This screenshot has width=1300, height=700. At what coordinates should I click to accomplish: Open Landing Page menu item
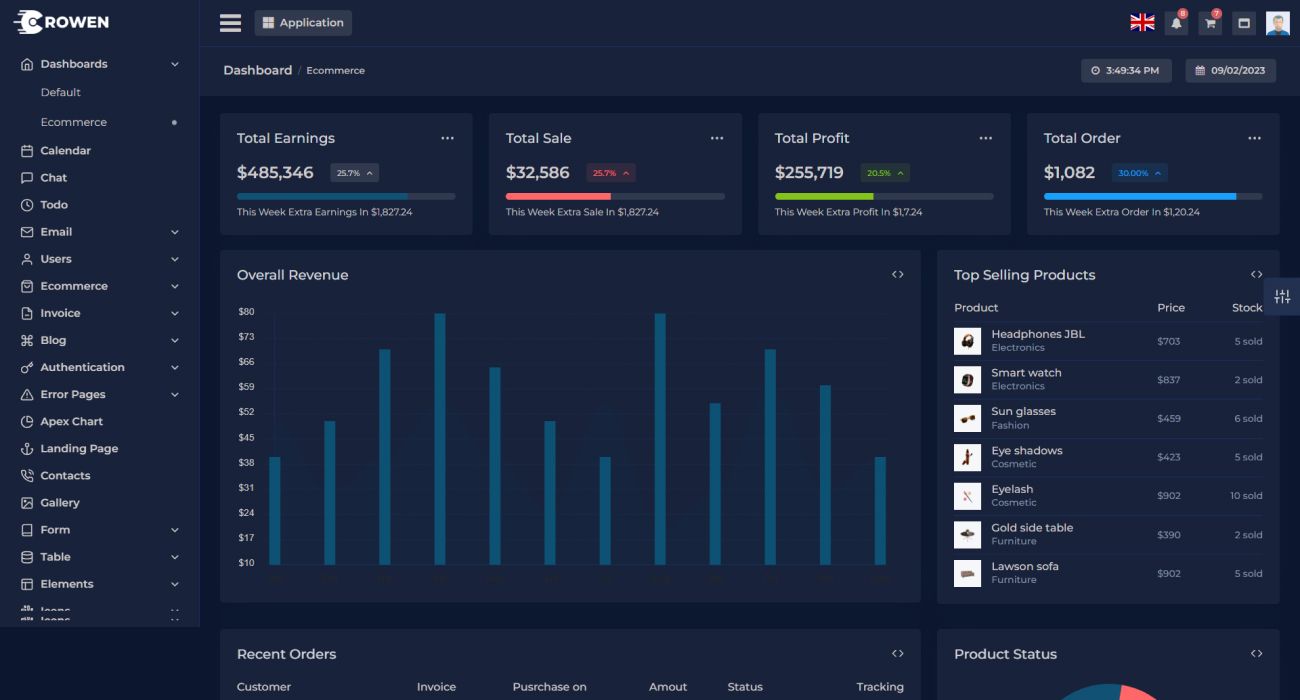coord(79,449)
